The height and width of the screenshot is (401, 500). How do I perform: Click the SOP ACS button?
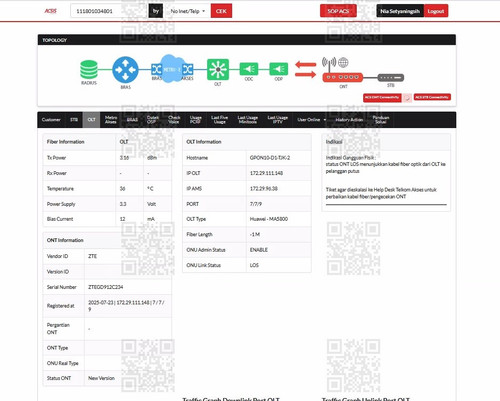[338, 11]
